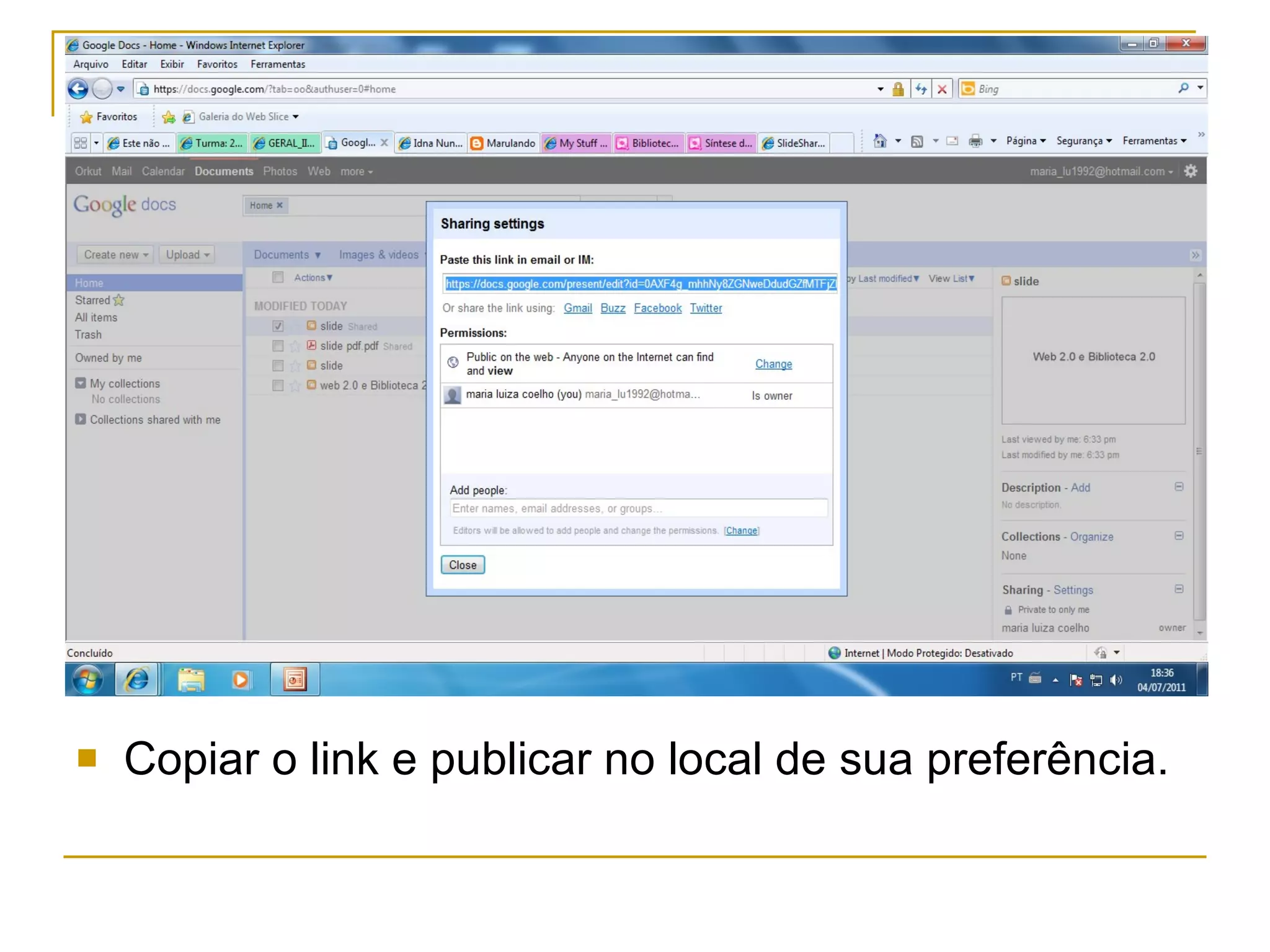Click the maria luiza coelho avatar icon

(453, 395)
